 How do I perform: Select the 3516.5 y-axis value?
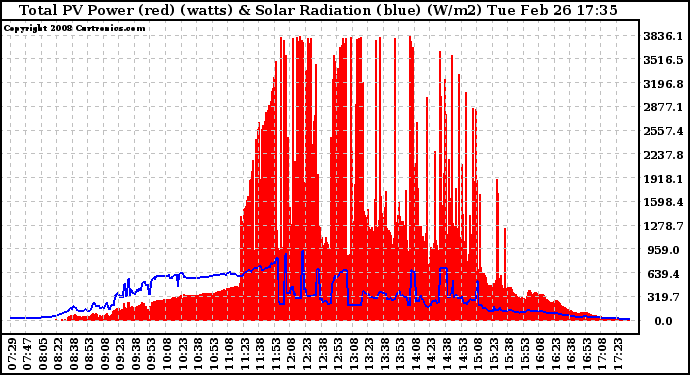(664, 60)
